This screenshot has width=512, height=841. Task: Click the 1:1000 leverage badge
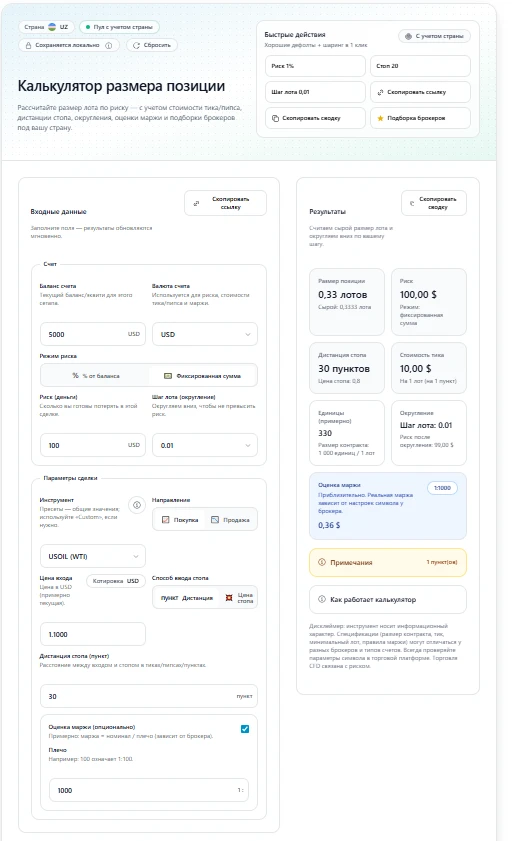click(x=442, y=488)
